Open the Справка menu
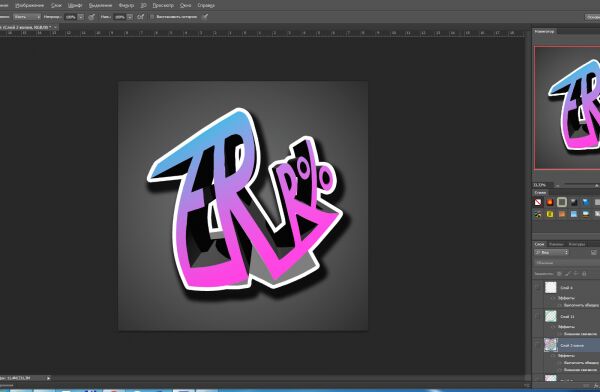The width and height of the screenshot is (600, 392). (x=206, y=5)
